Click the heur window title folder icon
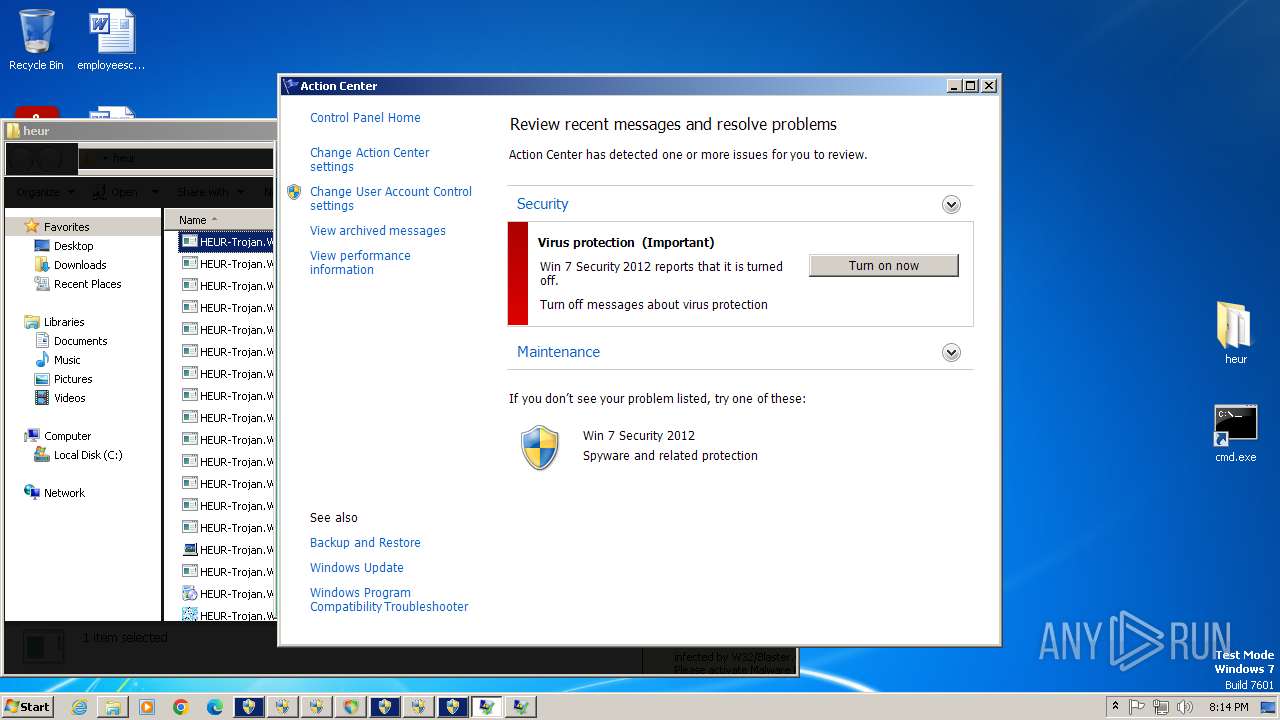1280x720 pixels. click(14, 131)
